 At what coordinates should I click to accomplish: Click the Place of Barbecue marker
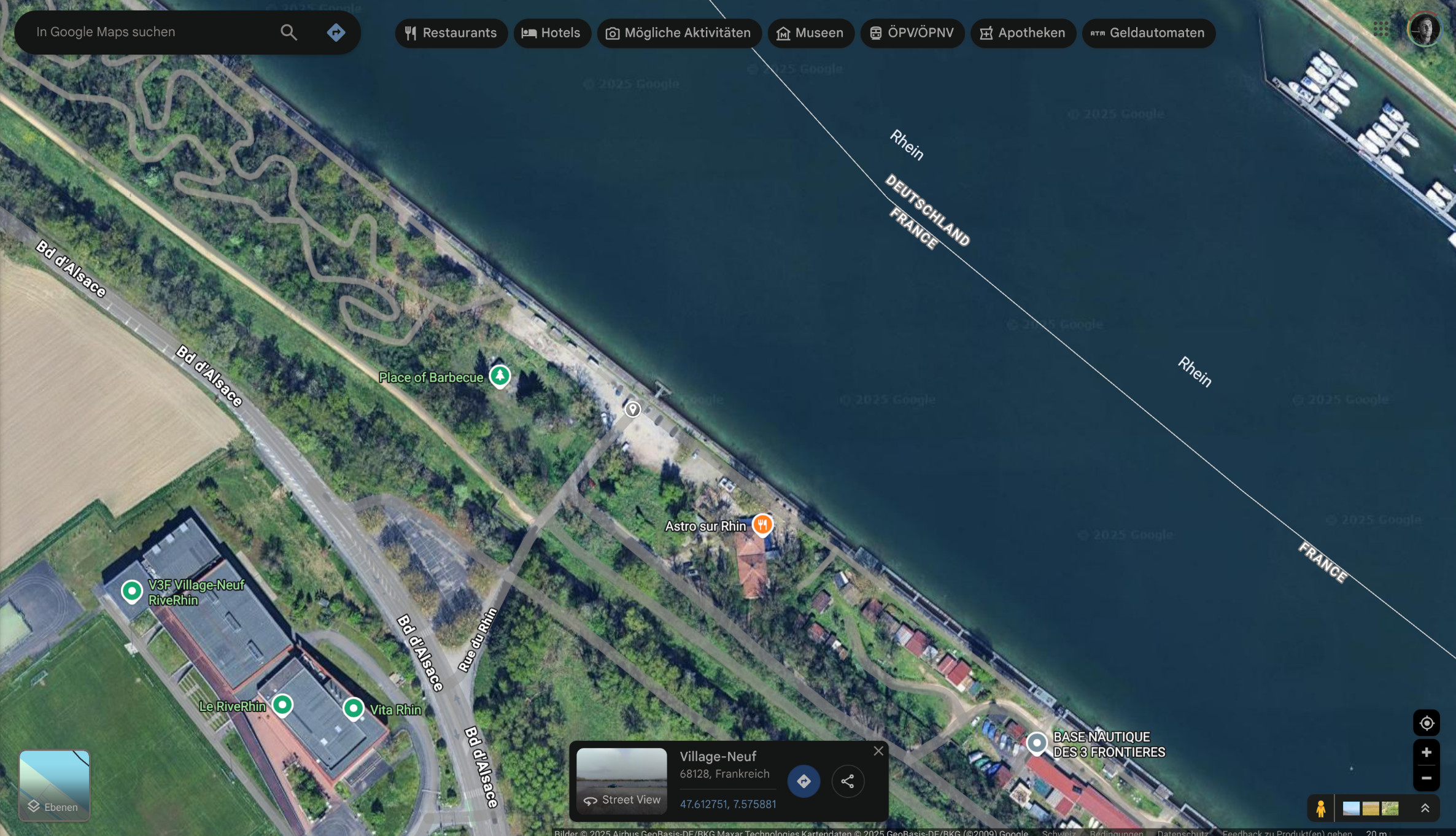(x=500, y=376)
